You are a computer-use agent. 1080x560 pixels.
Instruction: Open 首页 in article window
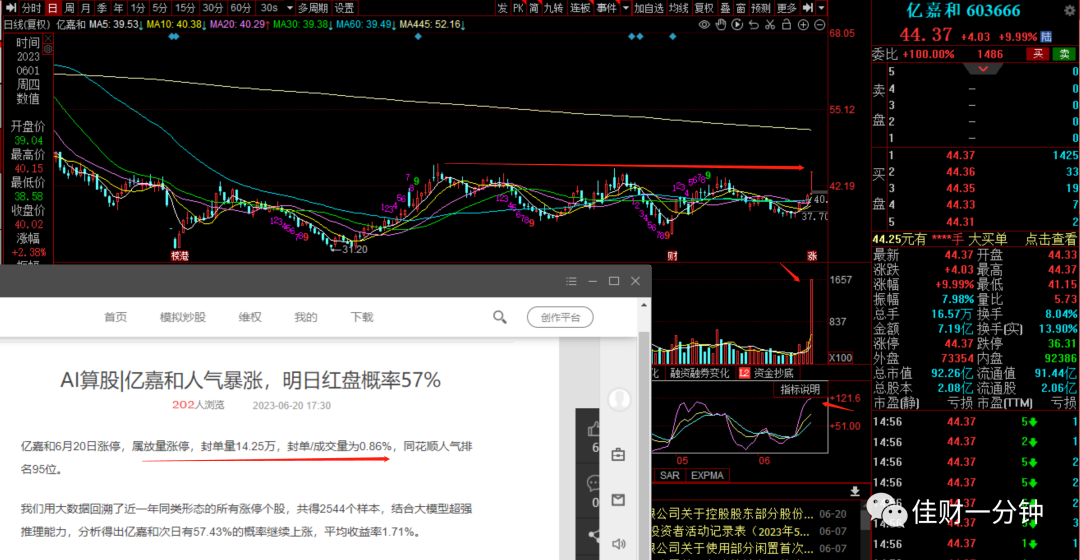(115, 317)
